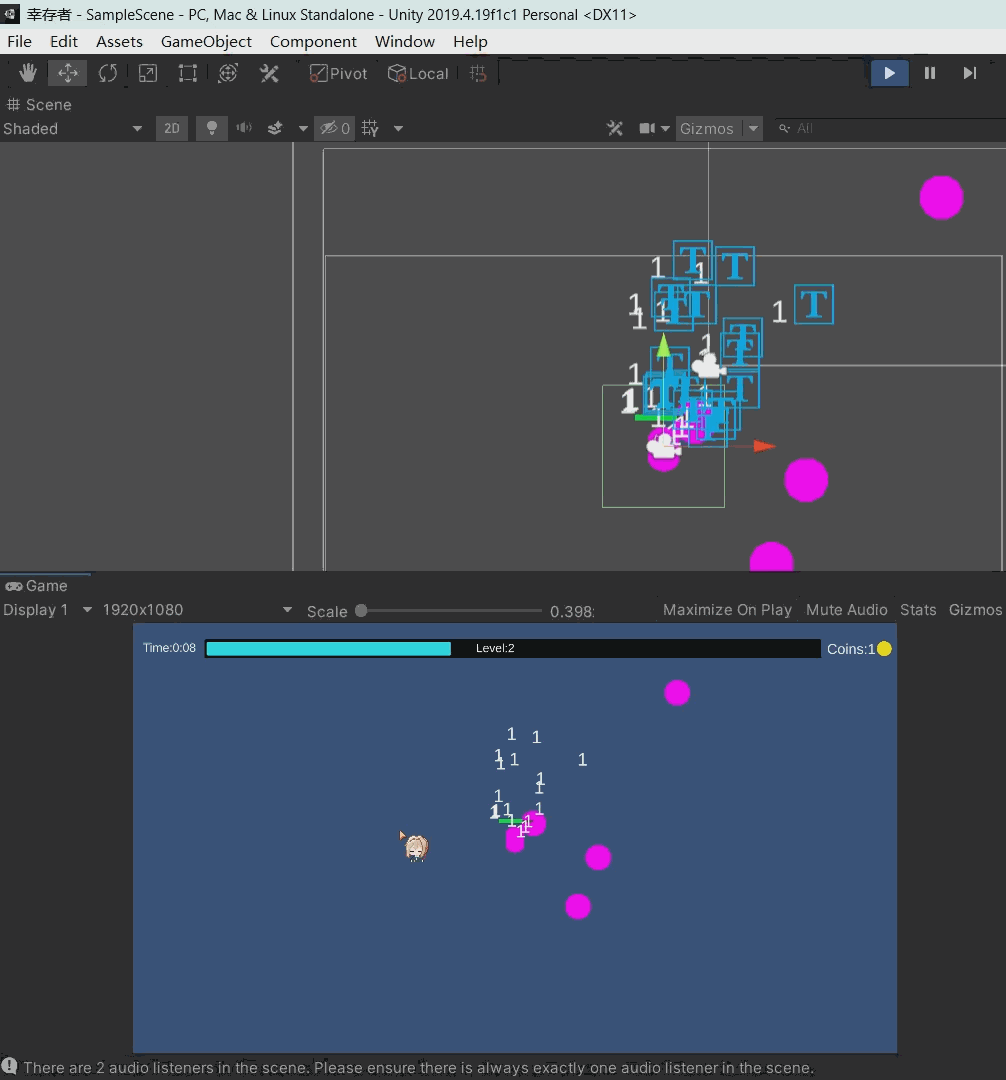Open the GameObject menu
Viewport: 1006px width, 1080px height.
(206, 41)
